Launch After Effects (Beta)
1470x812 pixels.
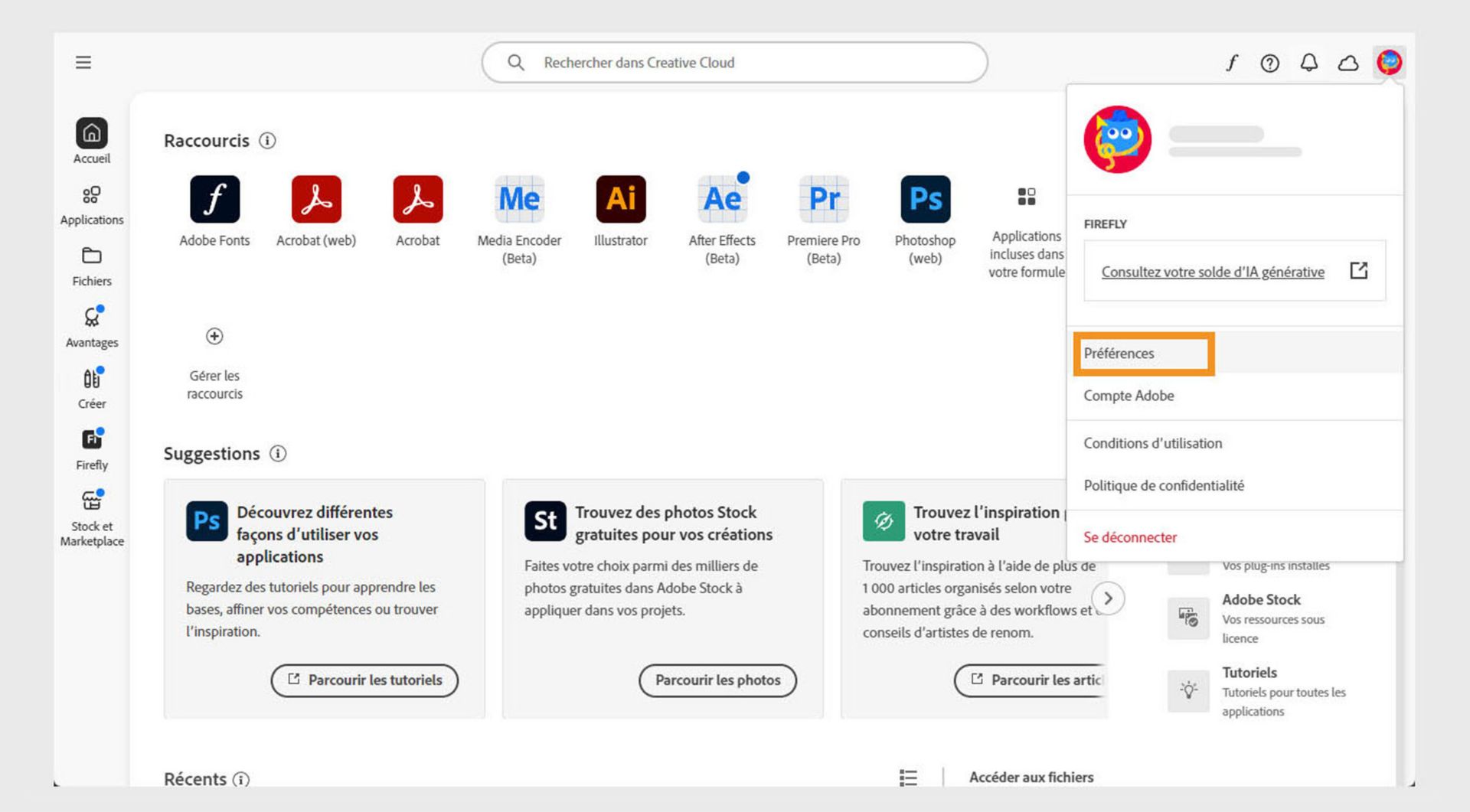pos(722,220)
